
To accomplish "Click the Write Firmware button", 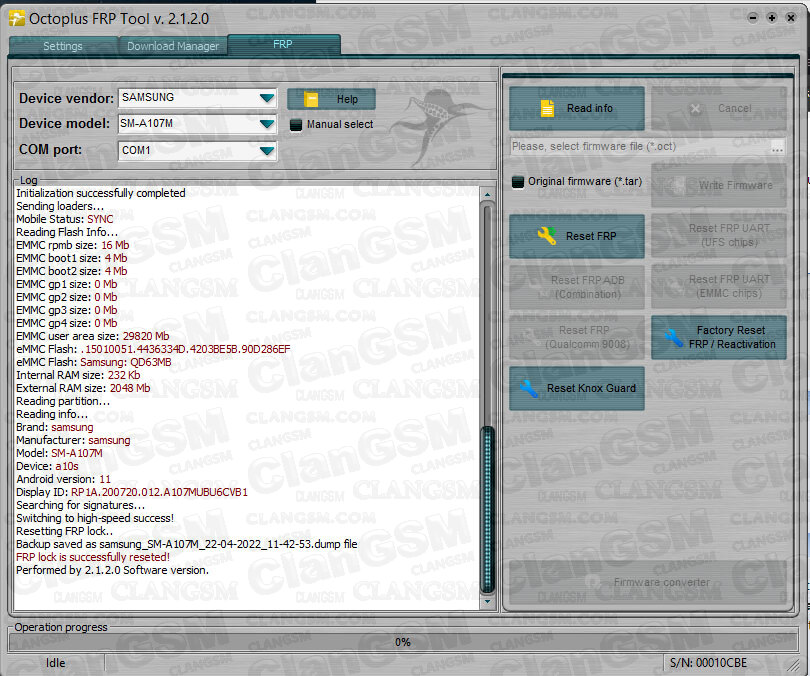I will [x=719, y=185].
